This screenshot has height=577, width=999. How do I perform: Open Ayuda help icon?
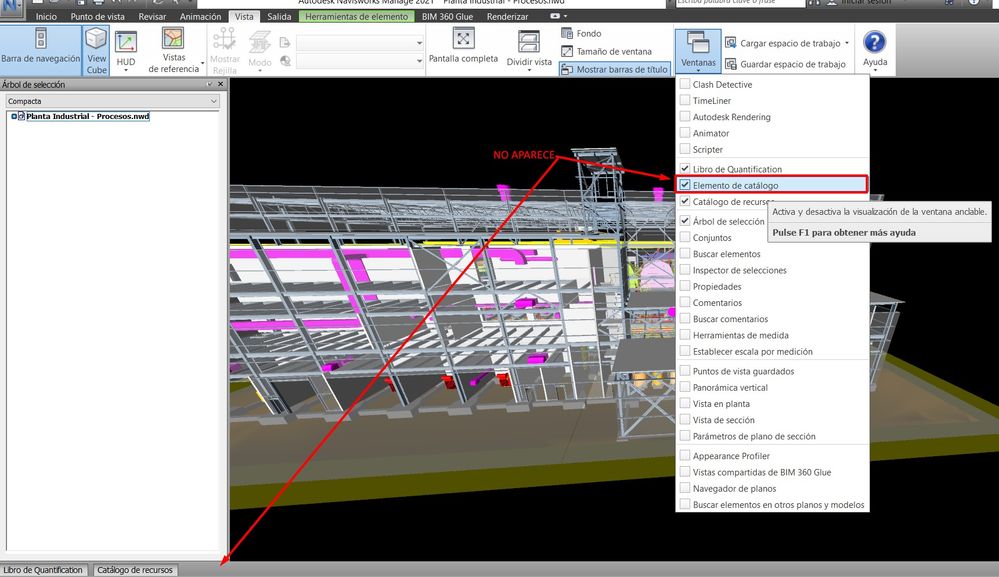point(874,42)
